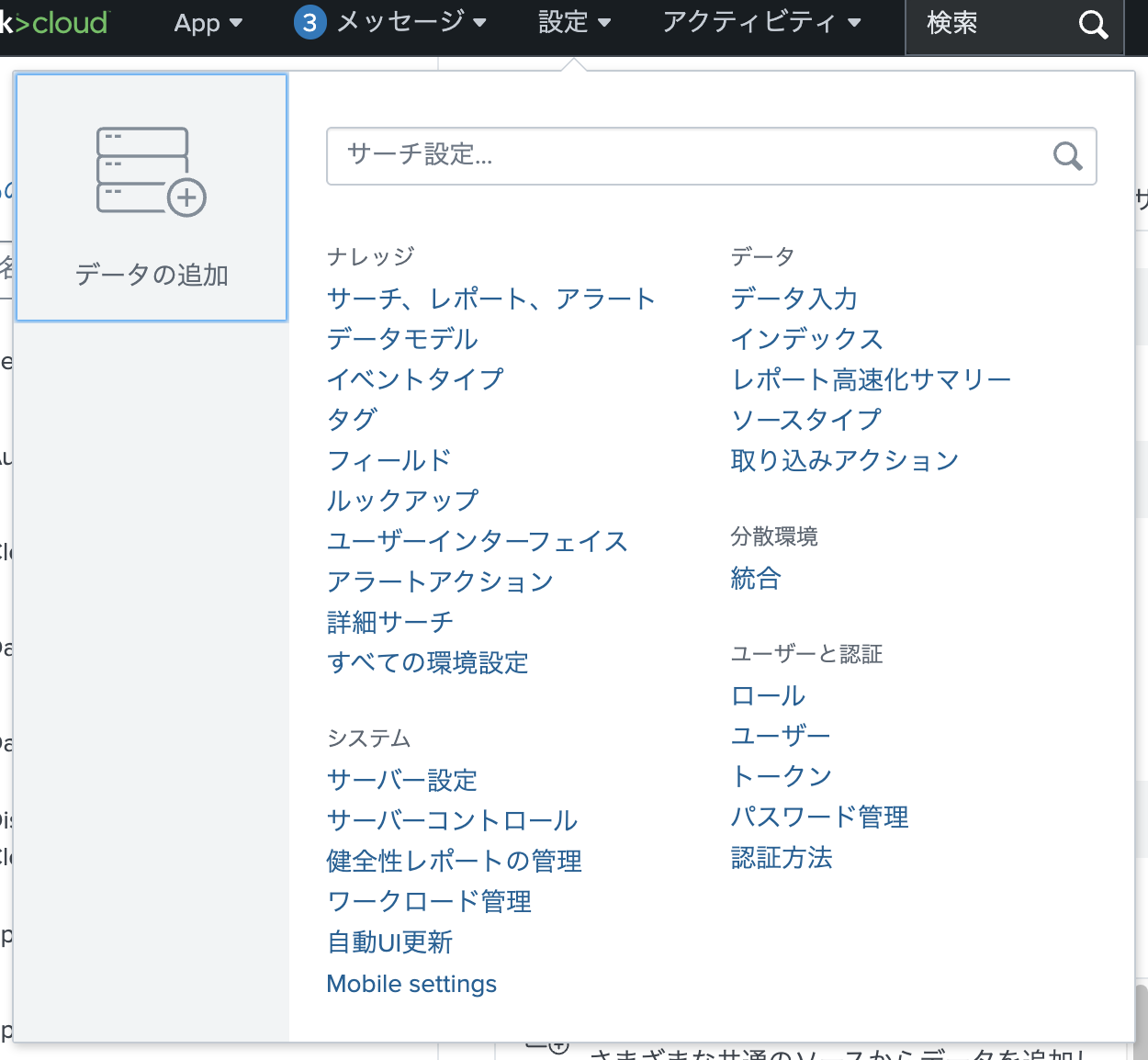
Task: Open データ入力 settings
Action: (794, 299)
